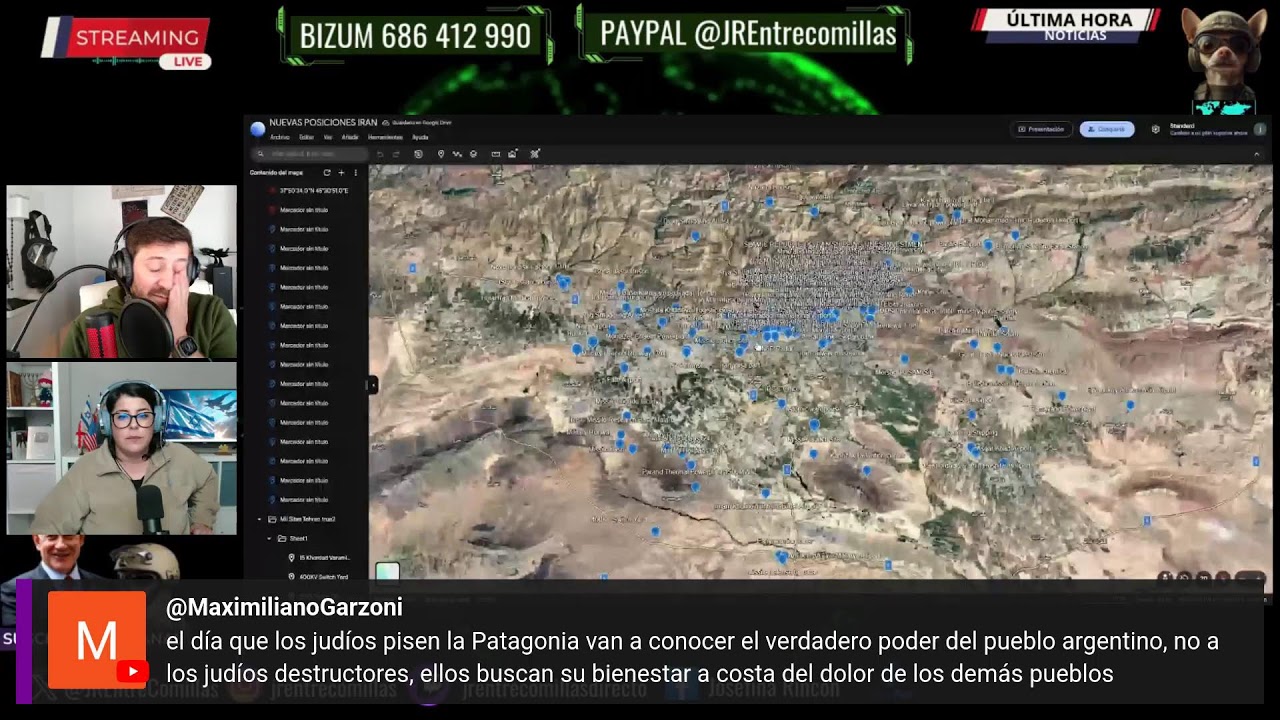Open the Ayuda menu

[420, 137]
